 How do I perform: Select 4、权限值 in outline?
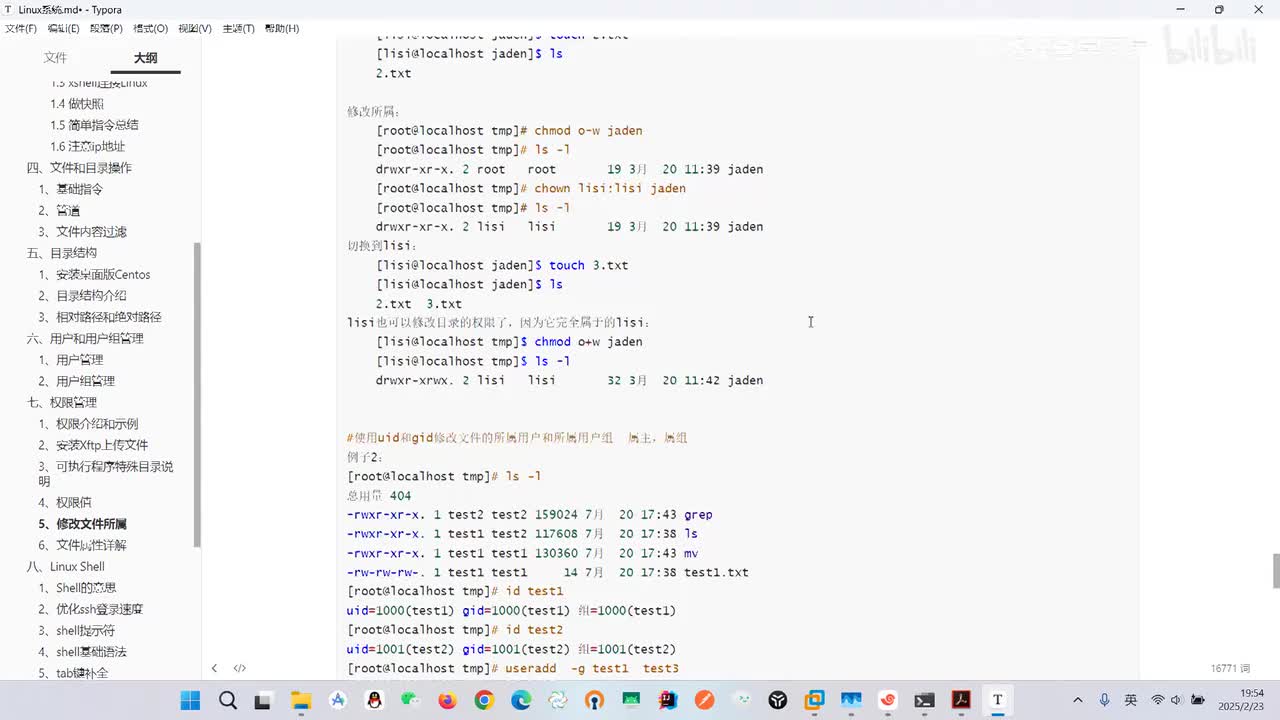pos(65,503)
